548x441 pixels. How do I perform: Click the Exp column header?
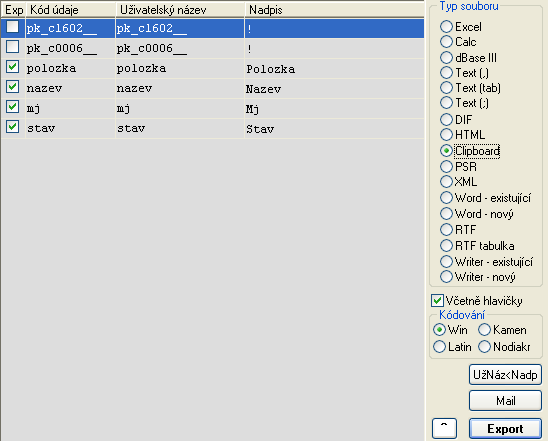(14, 10)
